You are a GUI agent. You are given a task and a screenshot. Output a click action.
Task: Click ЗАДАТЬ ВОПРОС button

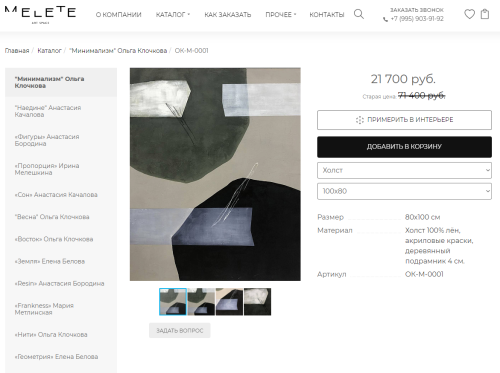(x=180, y=330)
